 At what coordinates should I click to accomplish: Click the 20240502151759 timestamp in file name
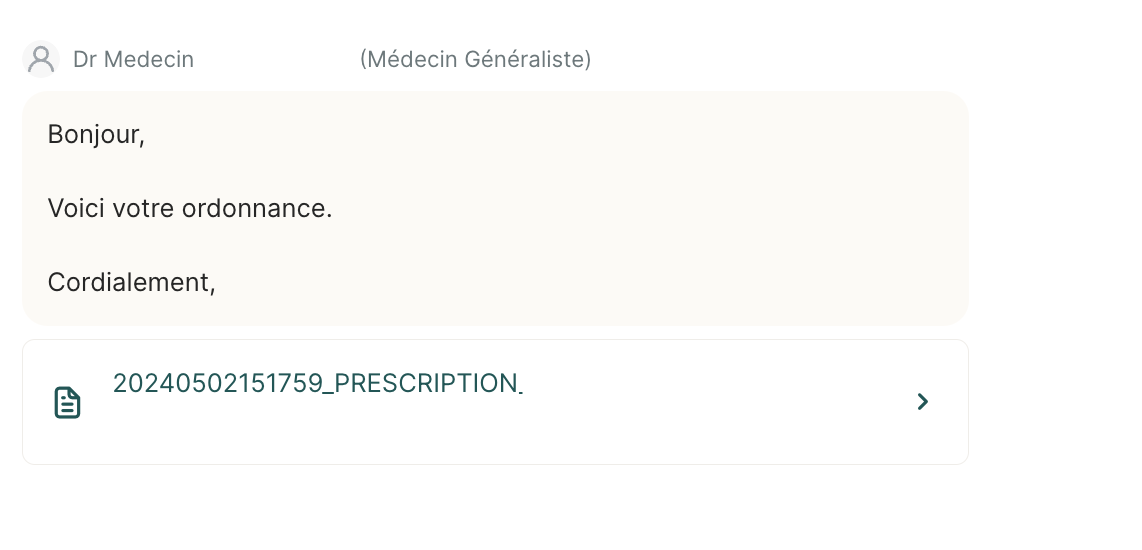[x=218, y=383]
